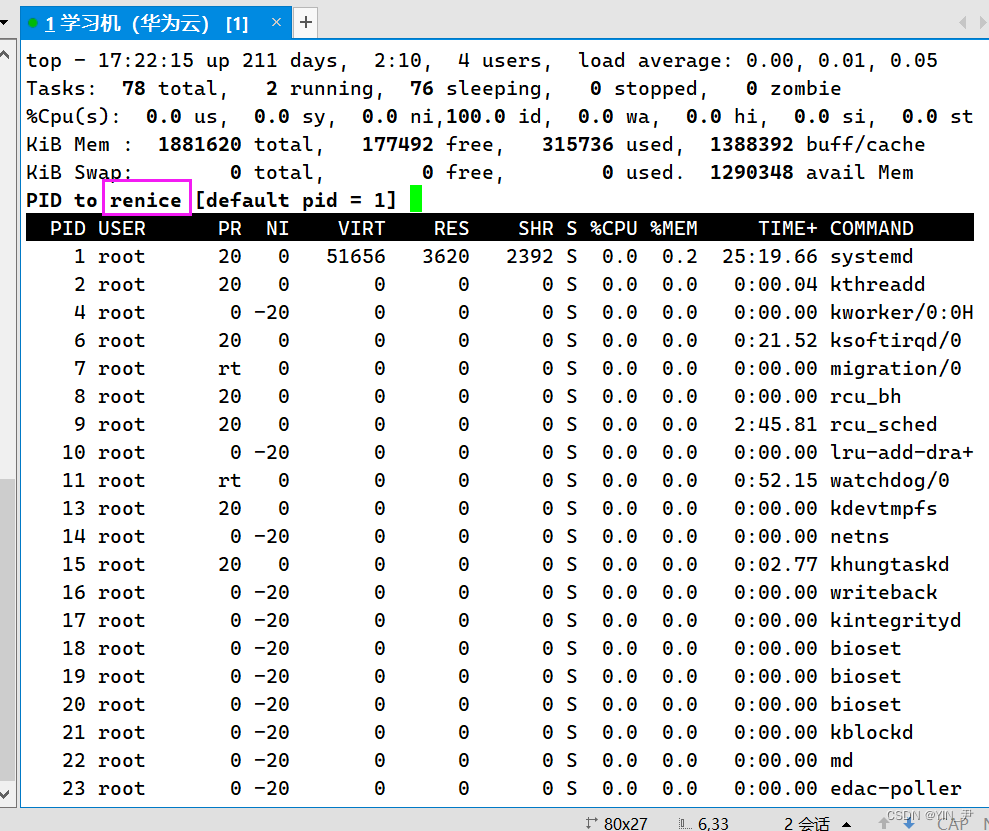Click the terminal size icon next to 80x27
The image size is (989, 831).
tap(591, 822)
